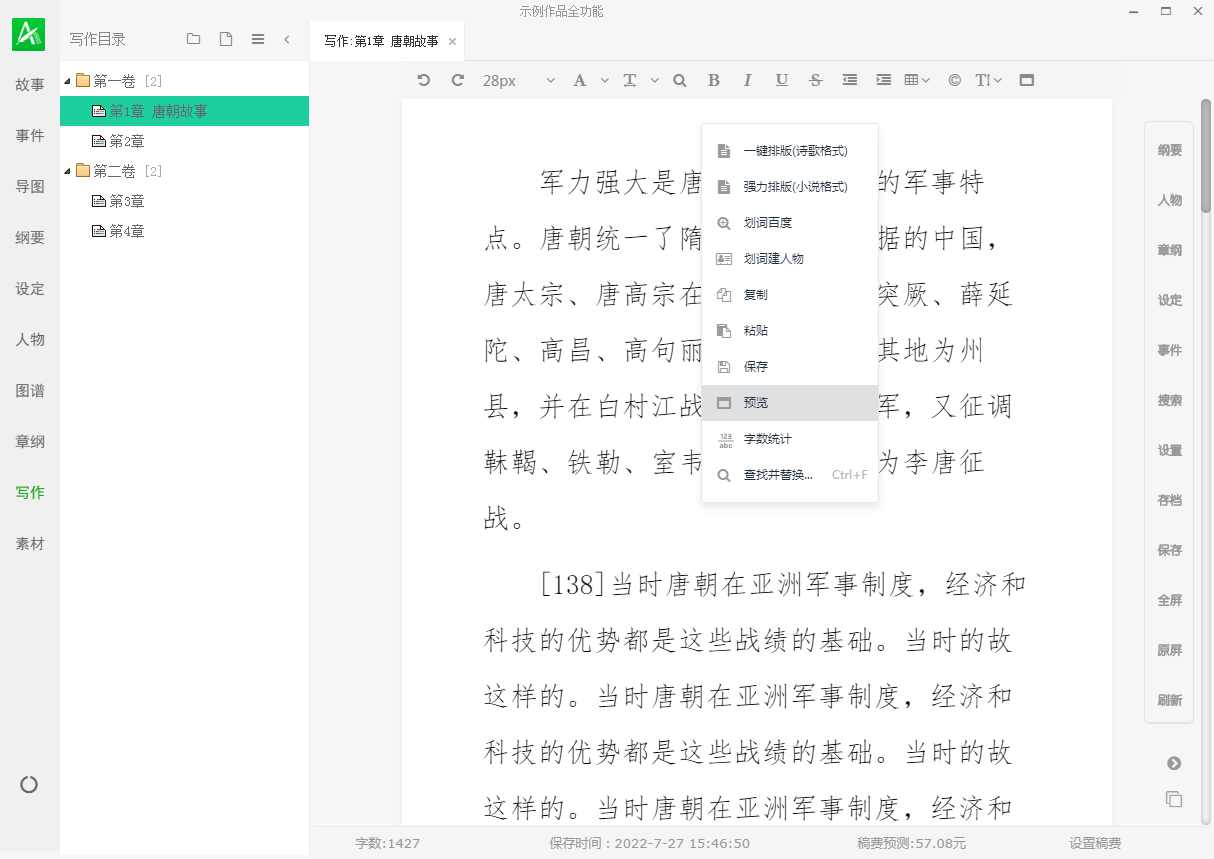Image resolution: width=1214 pixels, height=859 pixels.
Task: Click new document icon in 写作目录 header
Action: [226, 39]
